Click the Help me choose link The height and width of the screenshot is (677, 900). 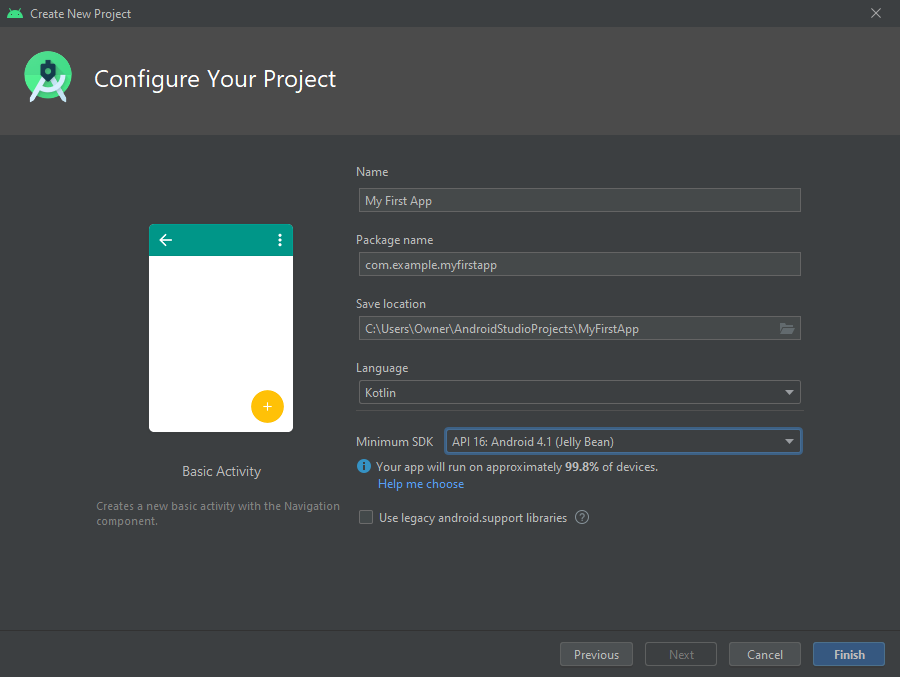[x=421, y=484]
